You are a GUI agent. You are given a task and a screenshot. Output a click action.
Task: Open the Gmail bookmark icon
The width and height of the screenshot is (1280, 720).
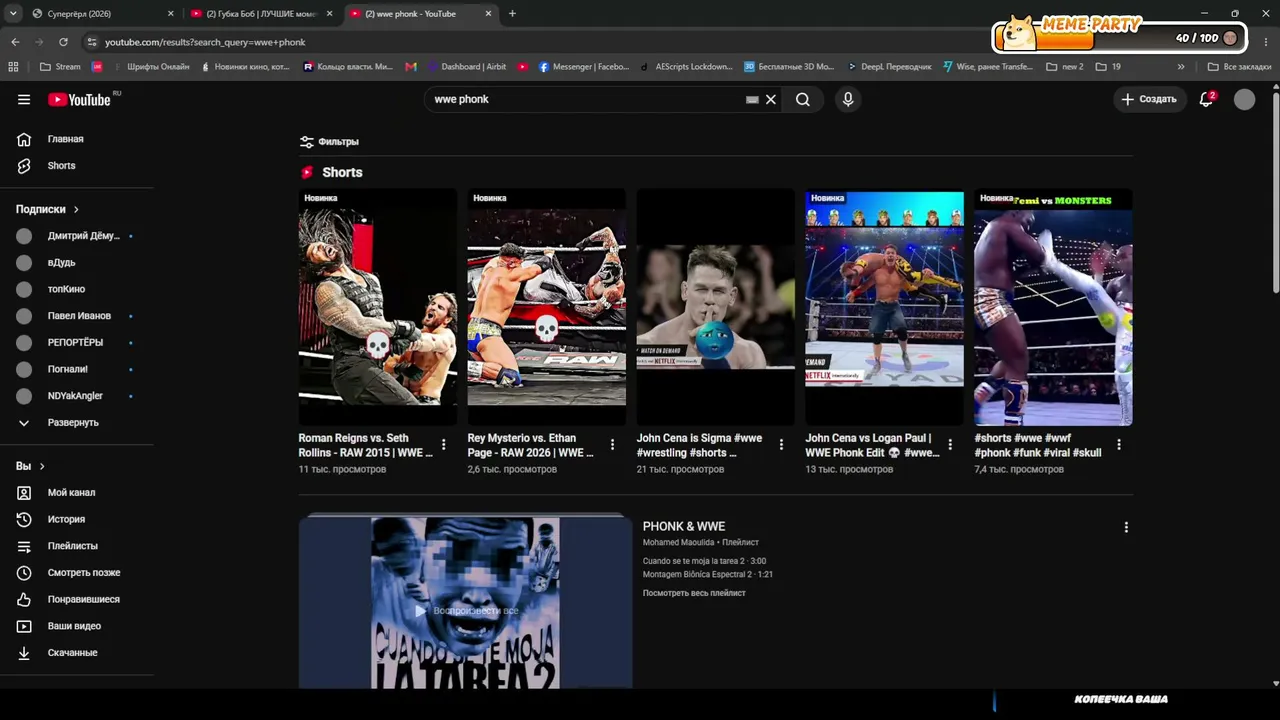click(411, 67)
